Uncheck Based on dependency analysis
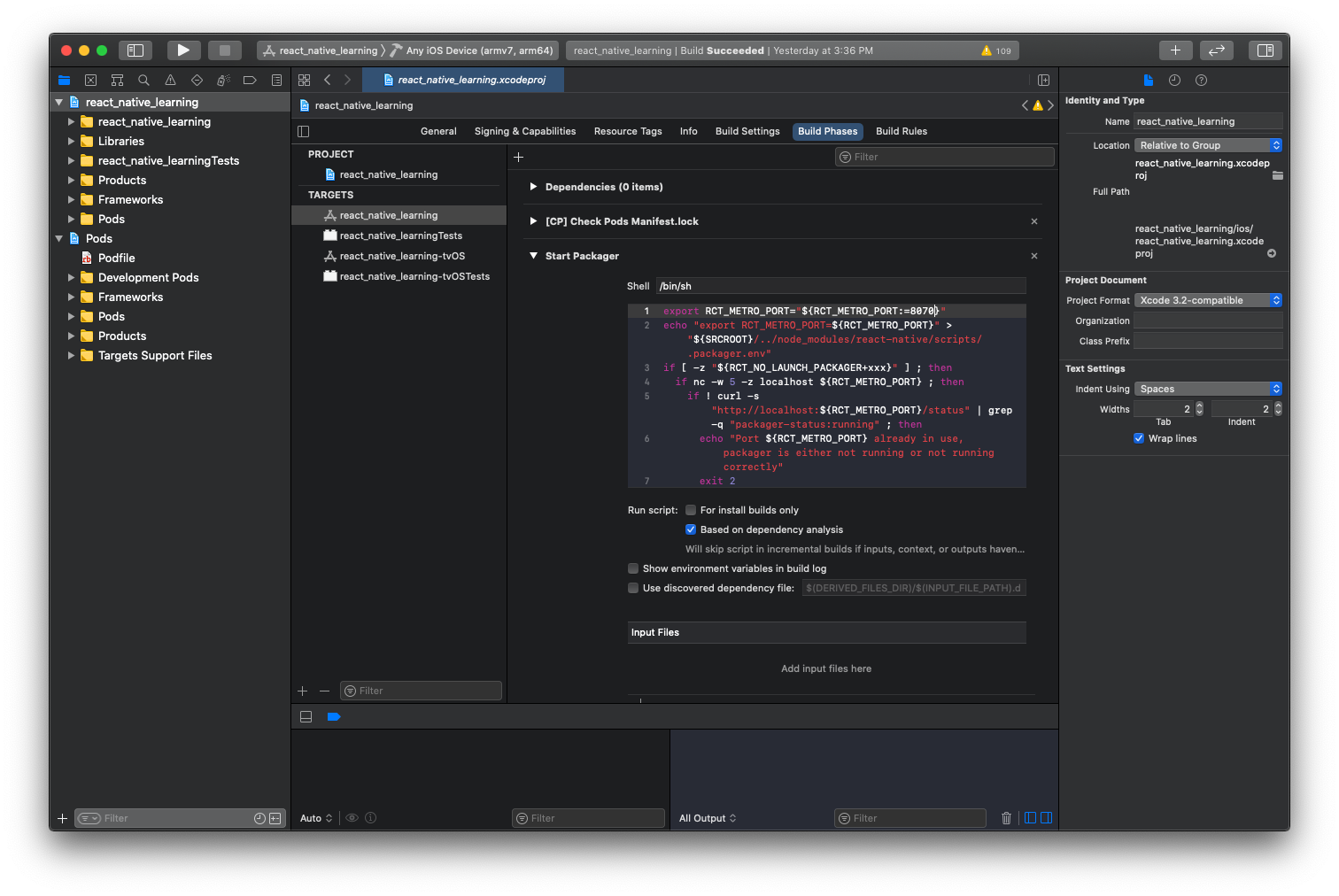The image size is (1339, 896). point(691,529)
